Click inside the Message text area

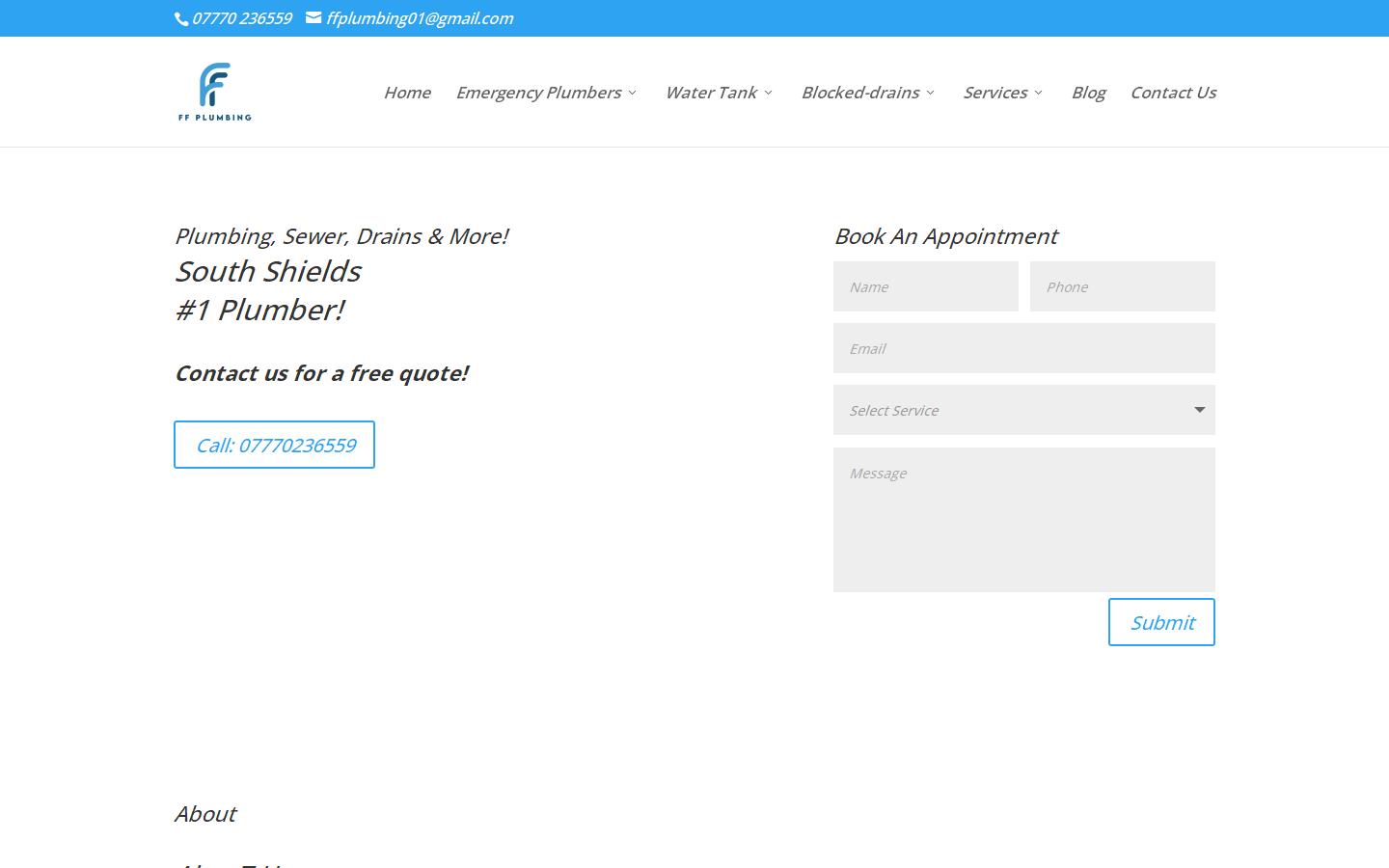[x=1023, y=519]
